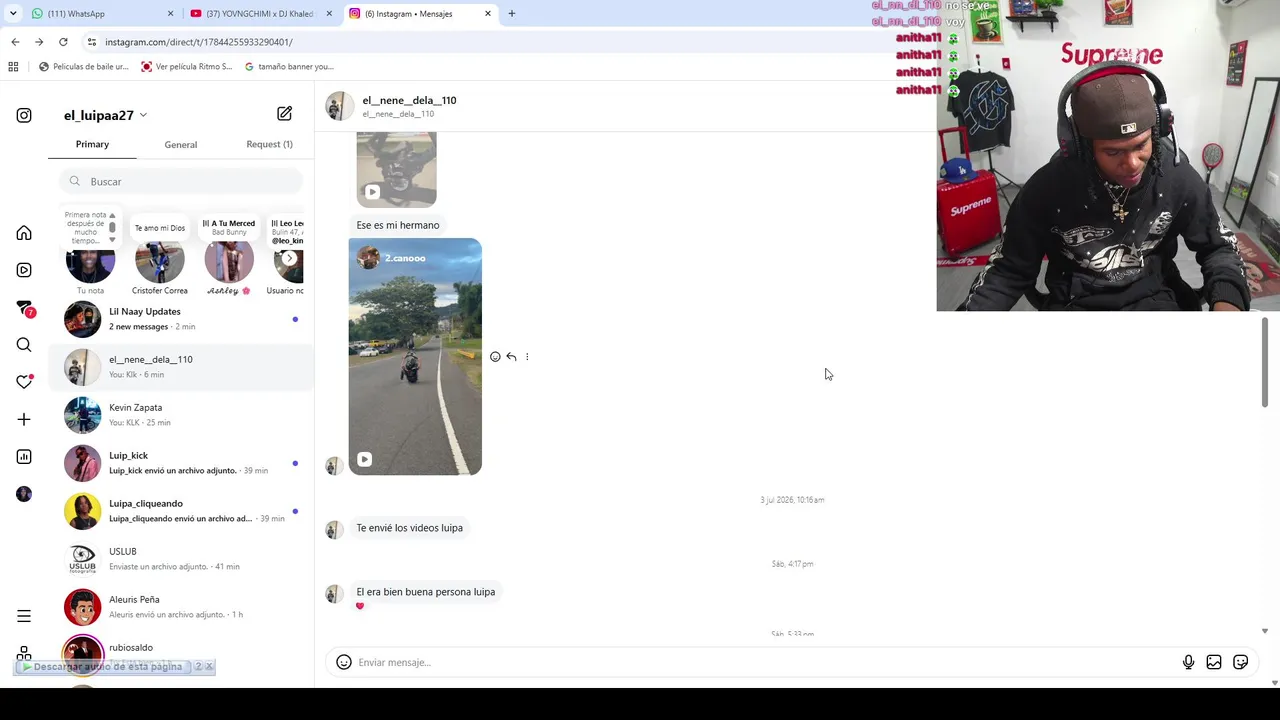Select the Instagram Mensajes browser tab
Image resolution: width=1280 pixels, height=720 pixels.
coord(420,14)
